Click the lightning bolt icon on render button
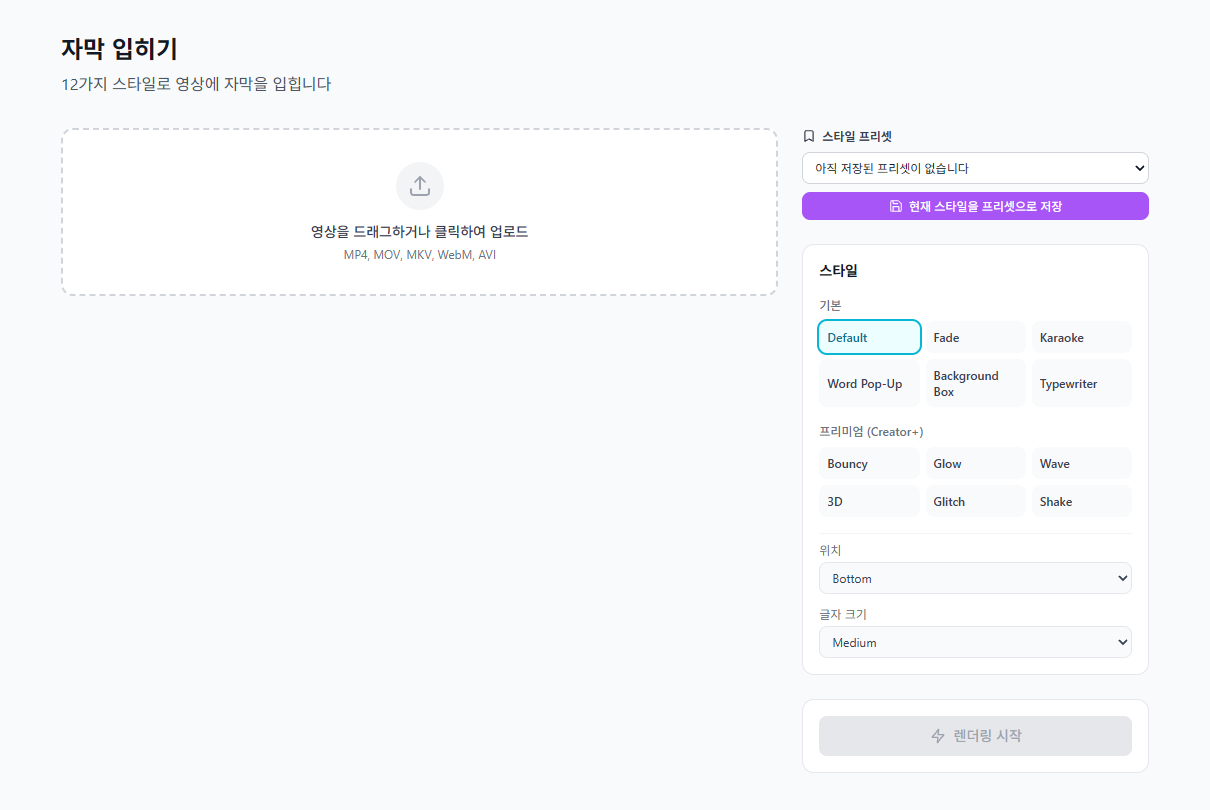Screen dimensions: 1210x810 tap(938, 736)
